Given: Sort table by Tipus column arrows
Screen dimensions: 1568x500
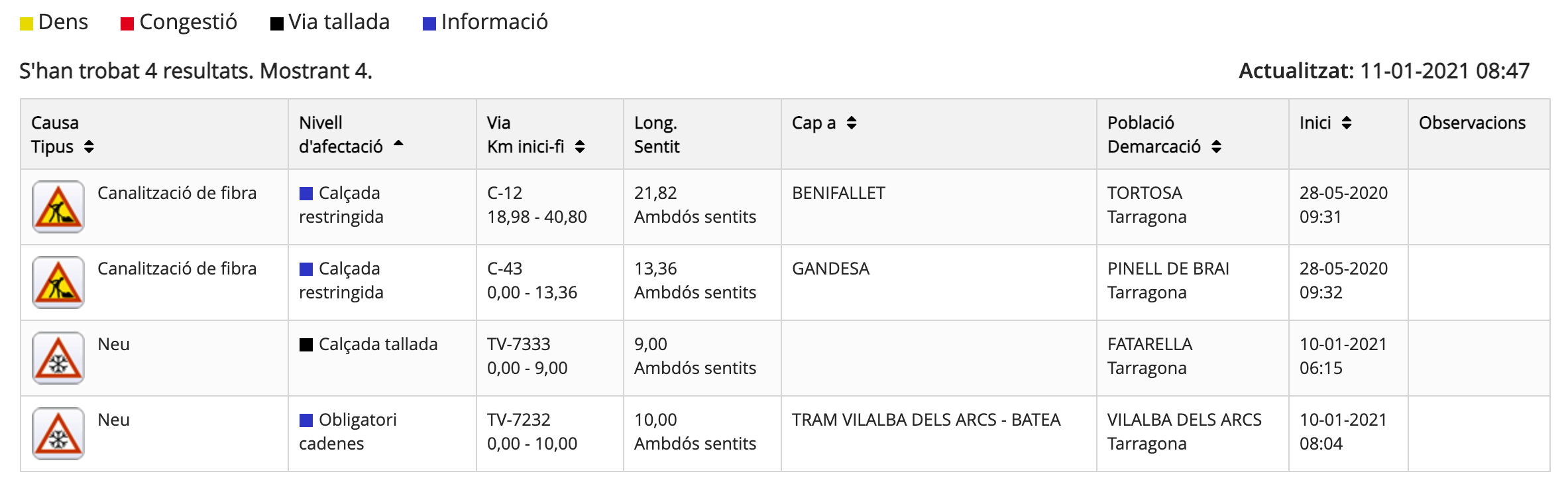Looking at the screenshot, I should 89,147.
